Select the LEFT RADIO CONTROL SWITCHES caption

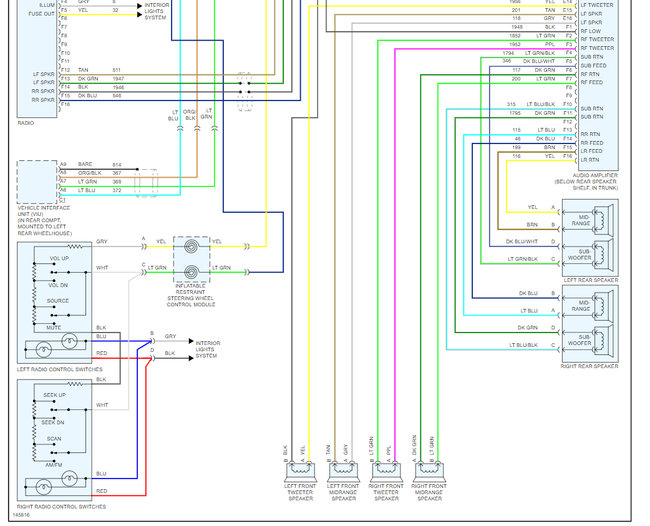point(60,369)
